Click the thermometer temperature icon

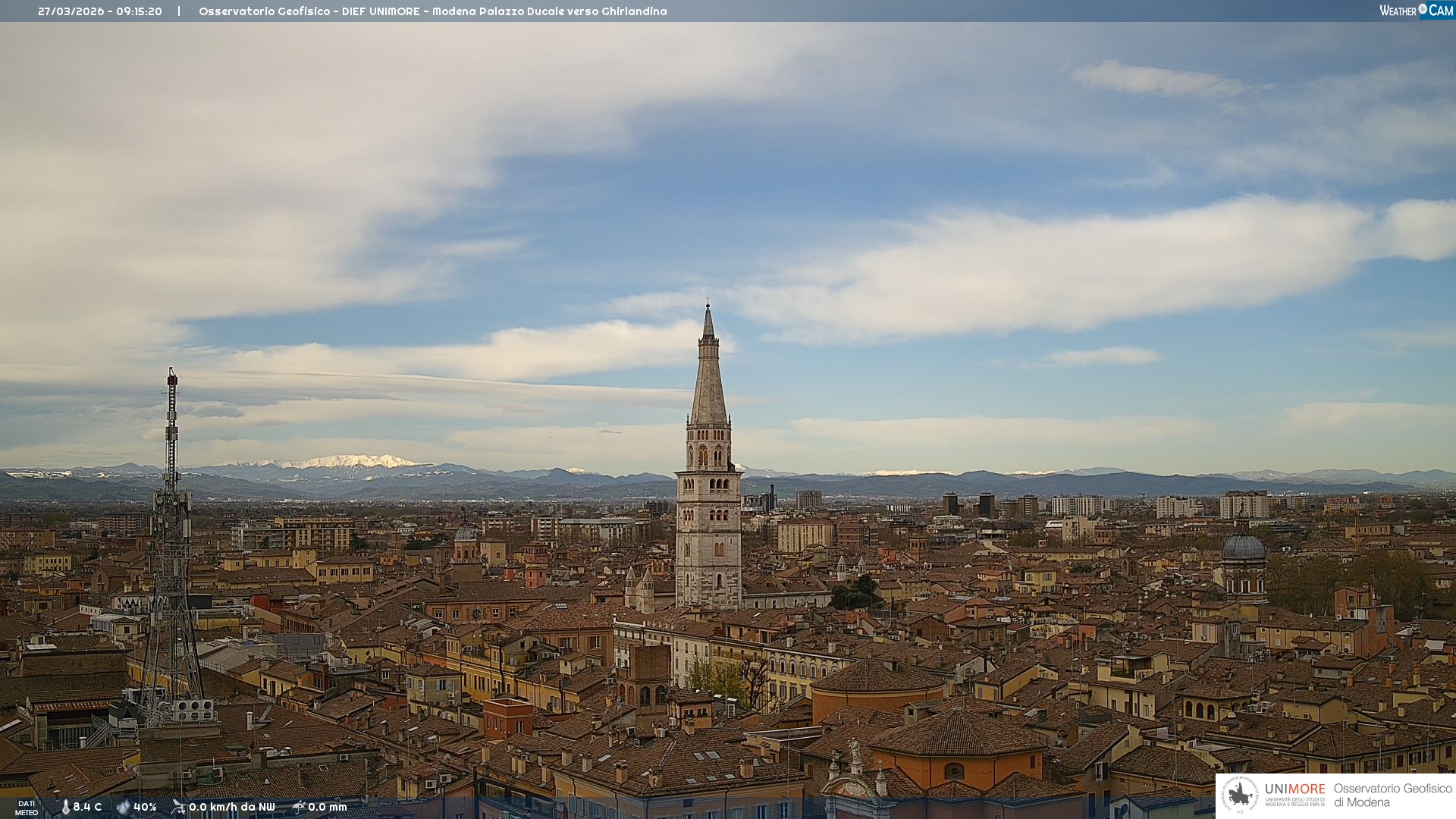[65, 807]
